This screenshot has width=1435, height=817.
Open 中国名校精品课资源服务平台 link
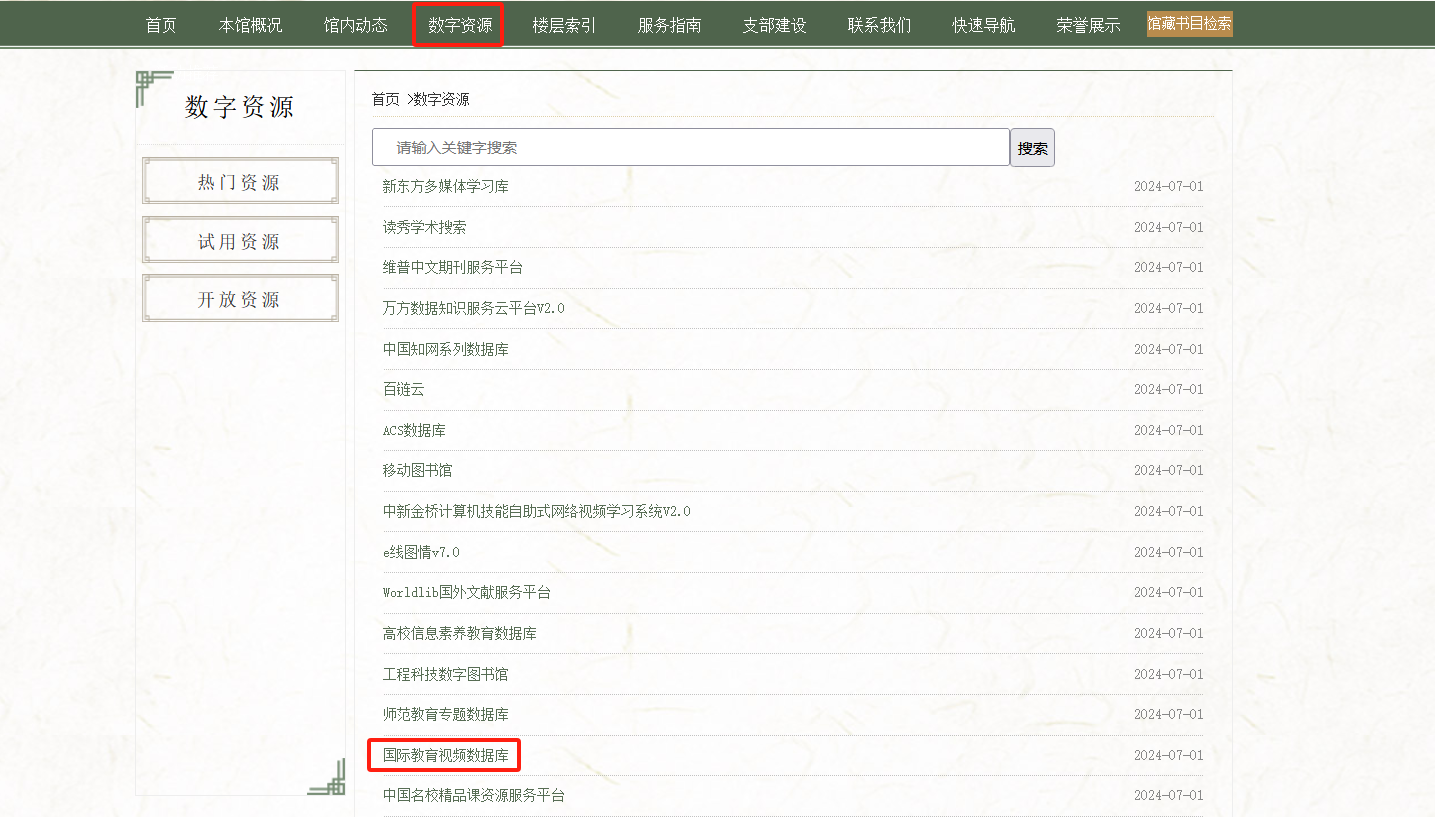click(474, 795)
